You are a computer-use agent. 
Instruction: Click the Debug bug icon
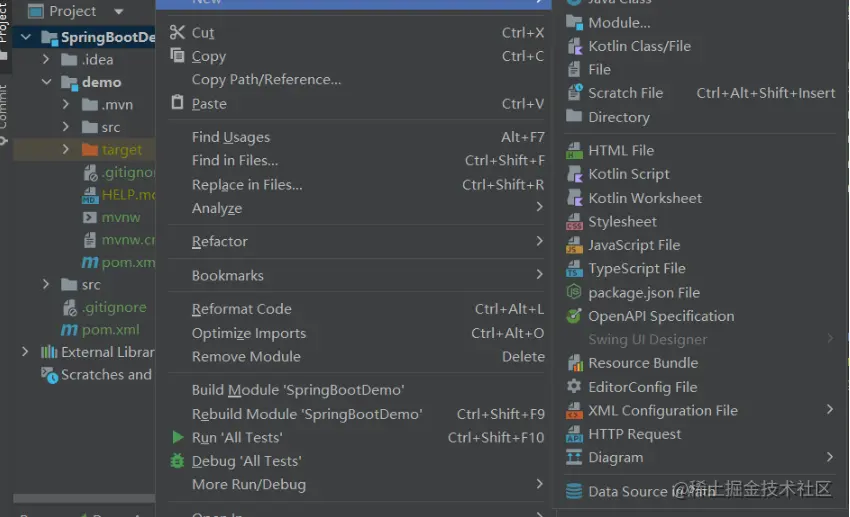[x=178, y=461]
